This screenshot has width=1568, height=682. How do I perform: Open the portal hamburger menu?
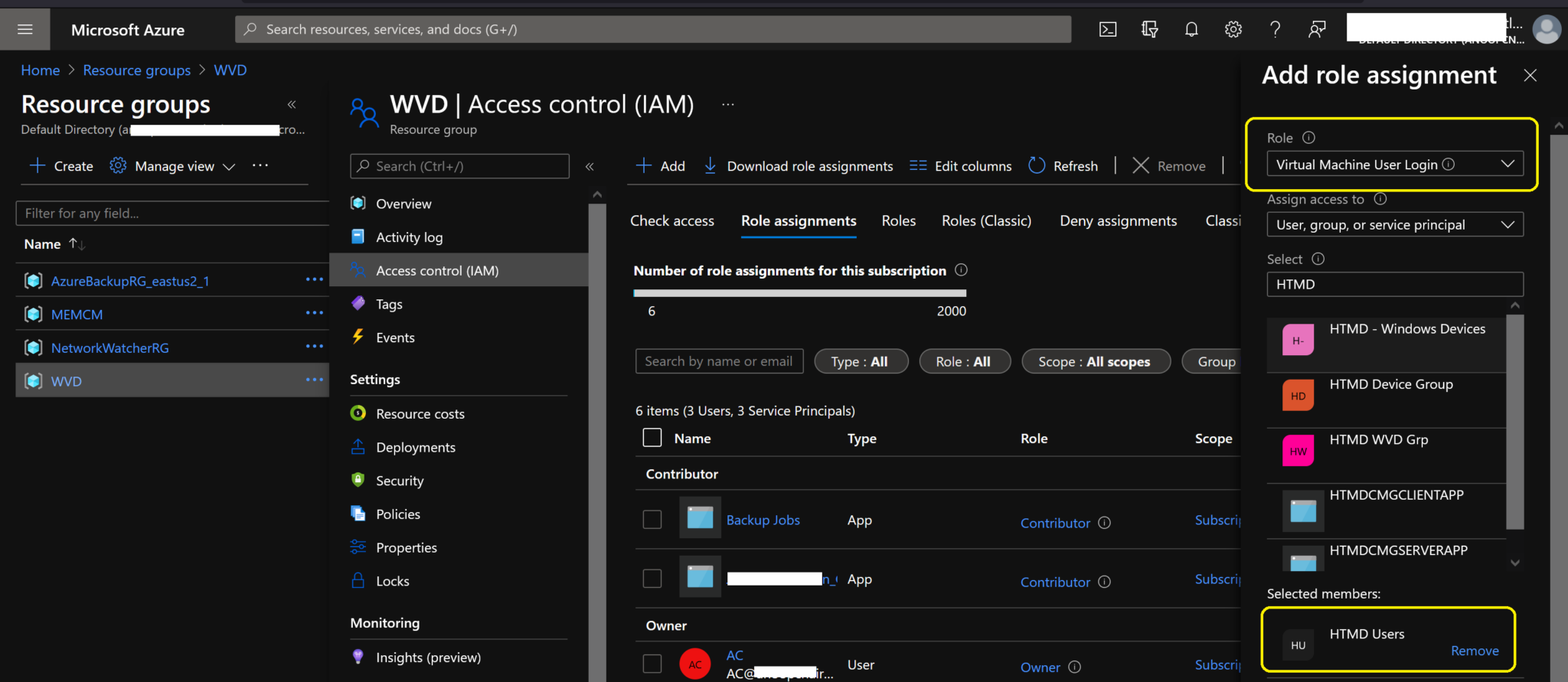(x=24, y=30)
